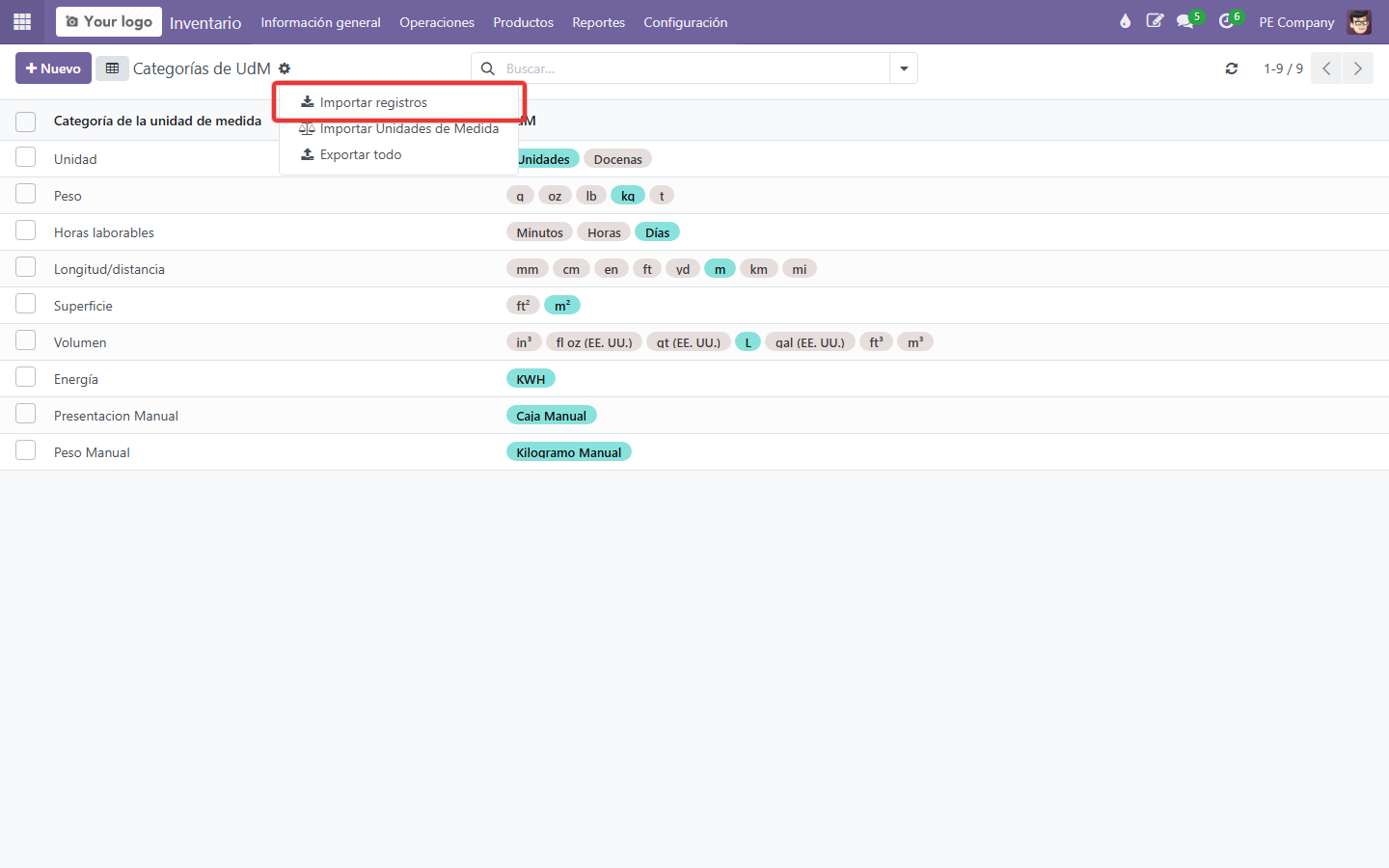
Task: Click the list view table icon
Action: 112,68
